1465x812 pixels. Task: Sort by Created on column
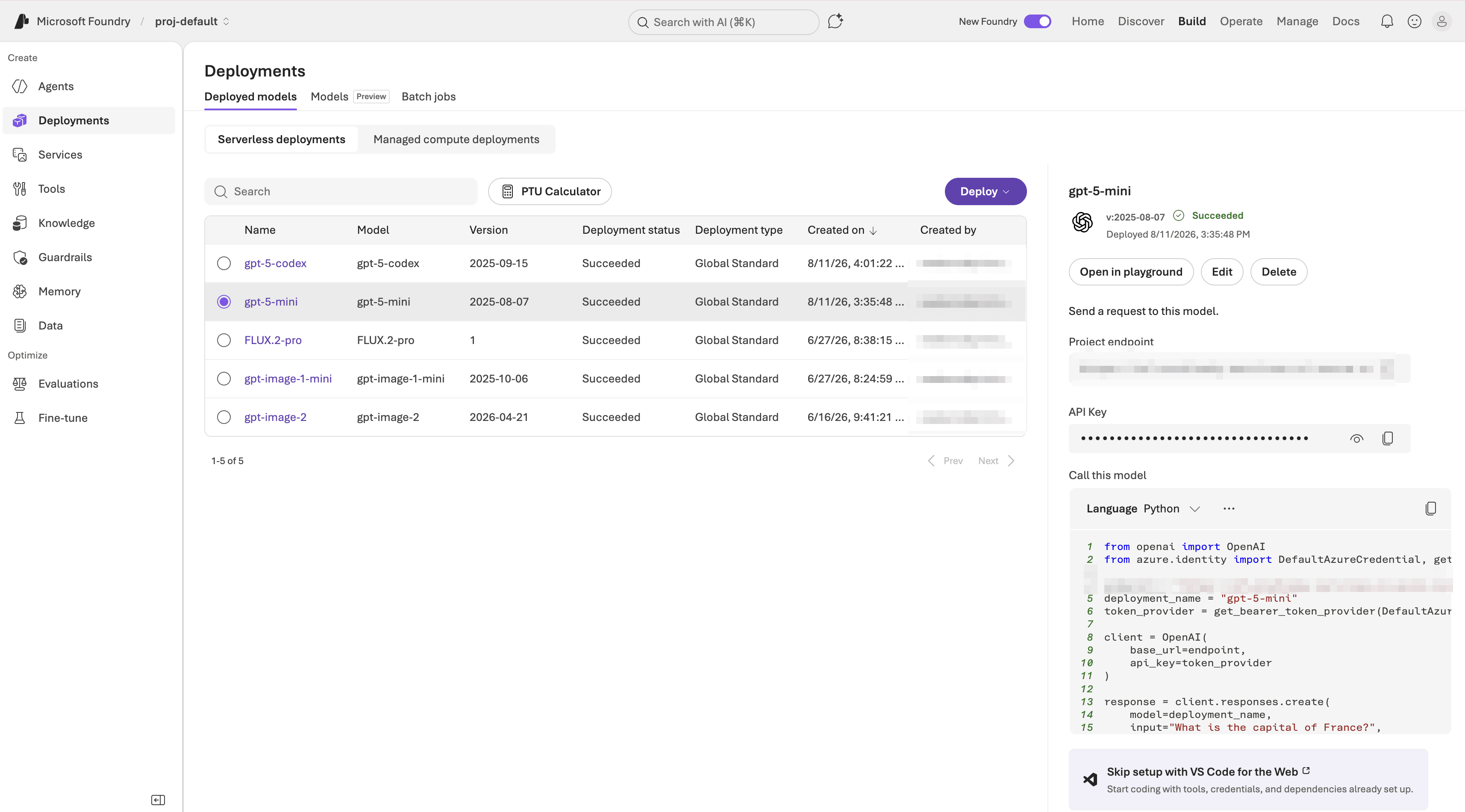pyautogui.click(x=842, y=230)
